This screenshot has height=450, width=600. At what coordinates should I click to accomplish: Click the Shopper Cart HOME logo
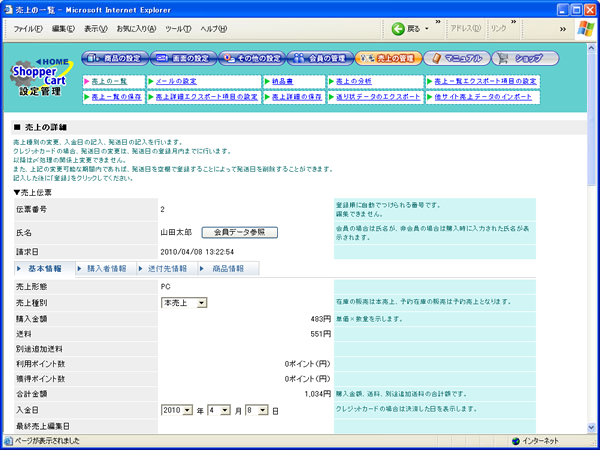(x=41, y=77)
